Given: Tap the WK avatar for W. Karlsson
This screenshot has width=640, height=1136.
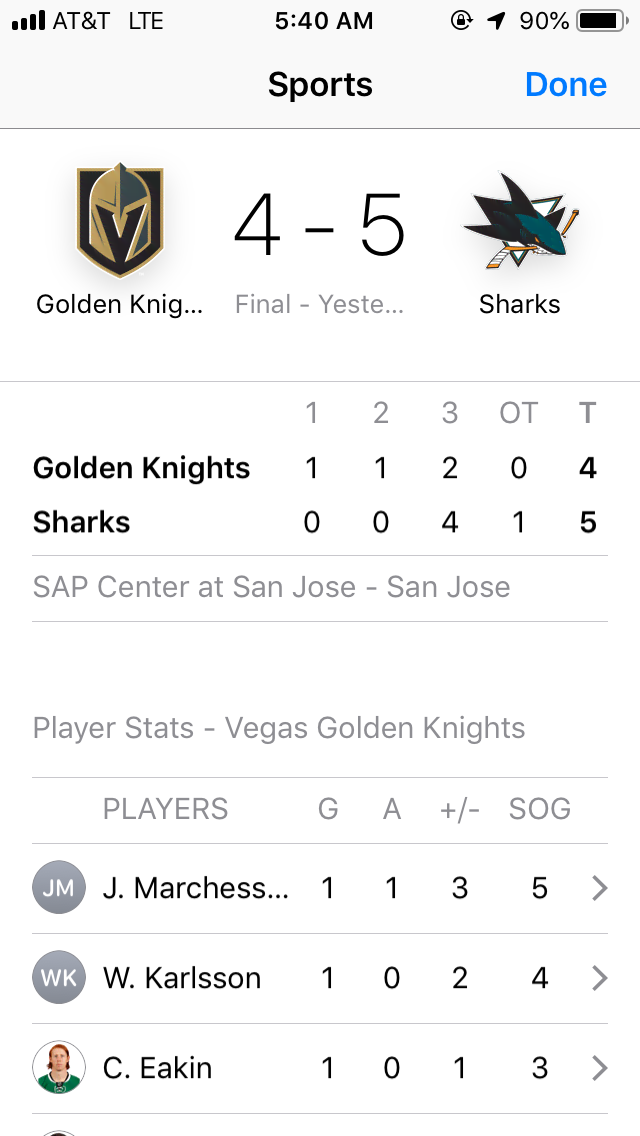Looking at the screenshot, I should click(59, 978).
